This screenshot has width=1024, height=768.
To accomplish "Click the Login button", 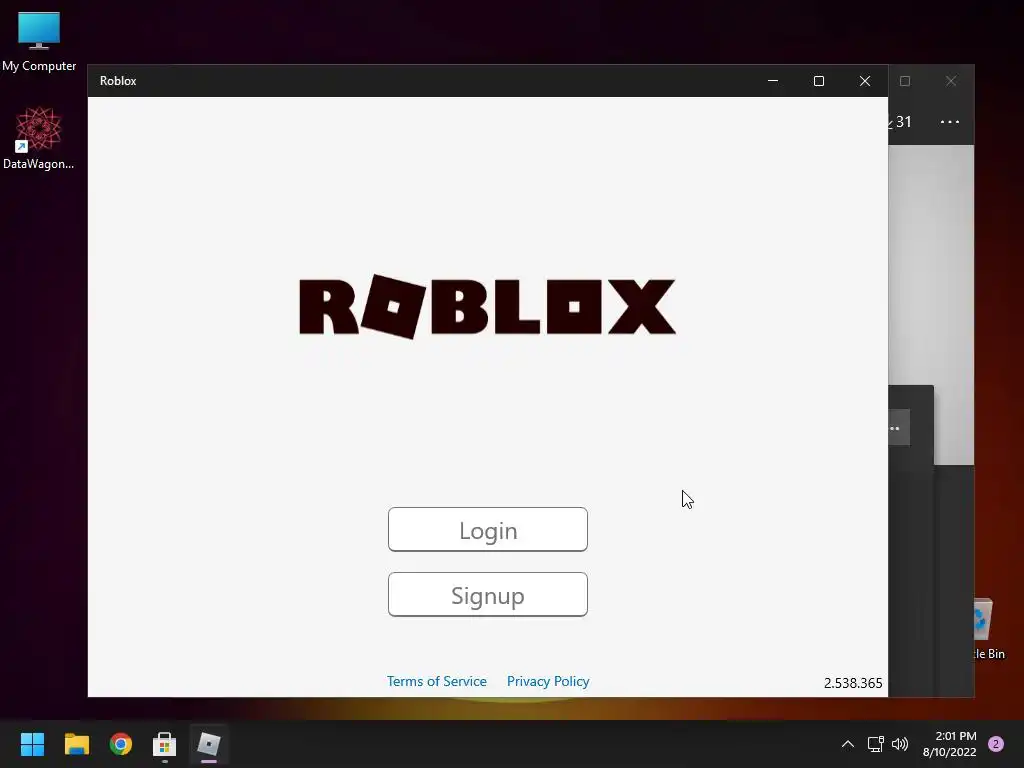I will pyautogui.click(x=487, y=530).
